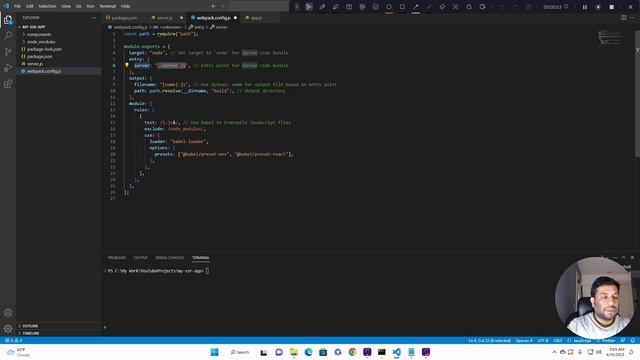Open the View menu

click(x=66, y=6)
